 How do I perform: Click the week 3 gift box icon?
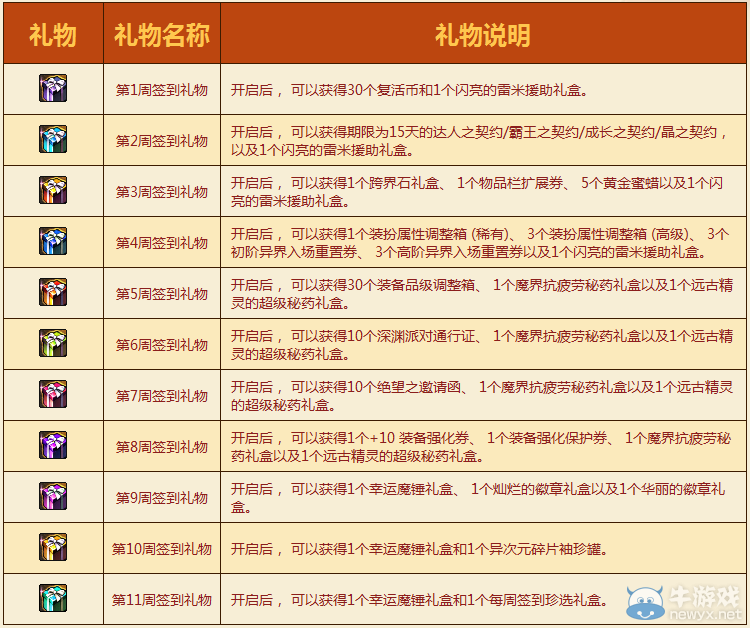(53, 190)
